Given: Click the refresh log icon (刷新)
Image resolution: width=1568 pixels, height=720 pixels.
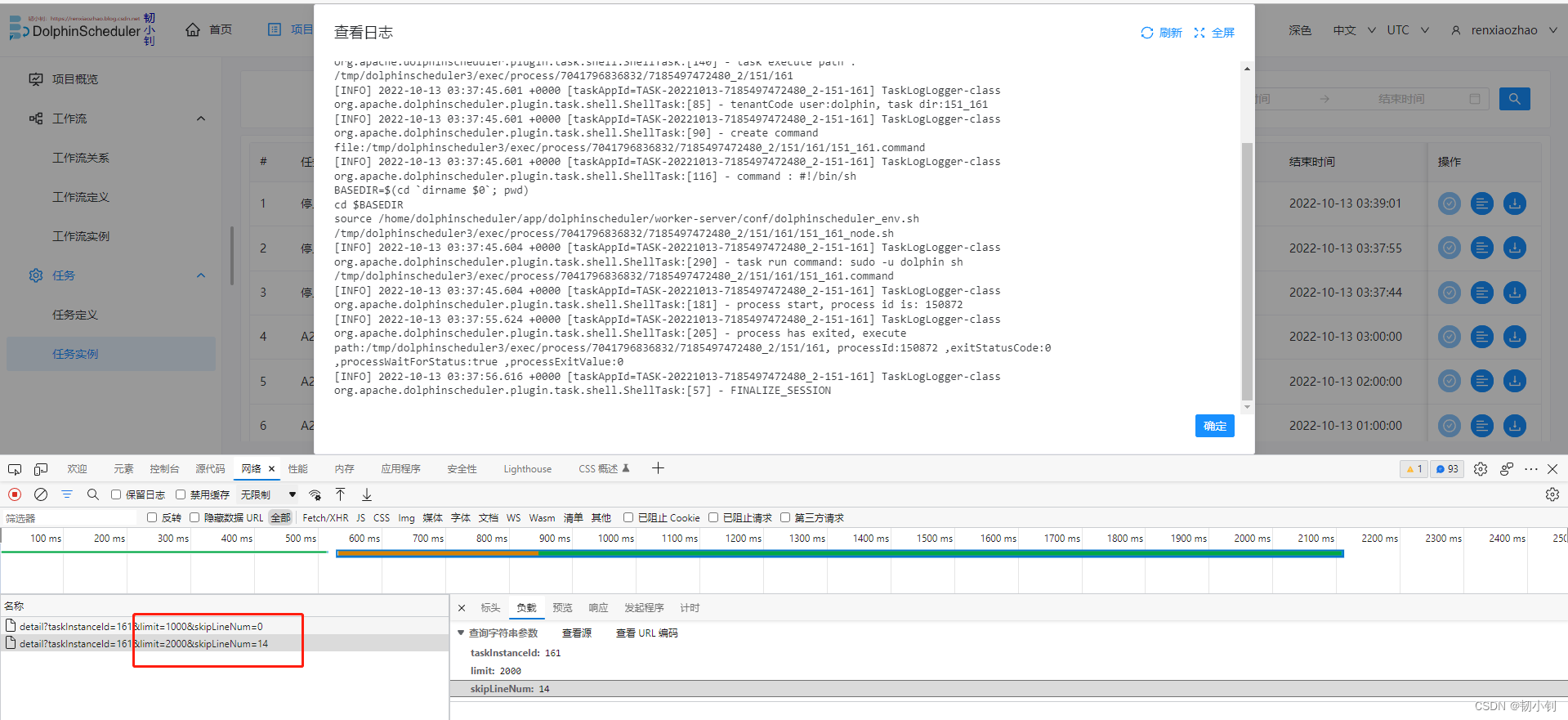Looking at the screenshot, I should pyautogui.click(x=1147, y=33).
